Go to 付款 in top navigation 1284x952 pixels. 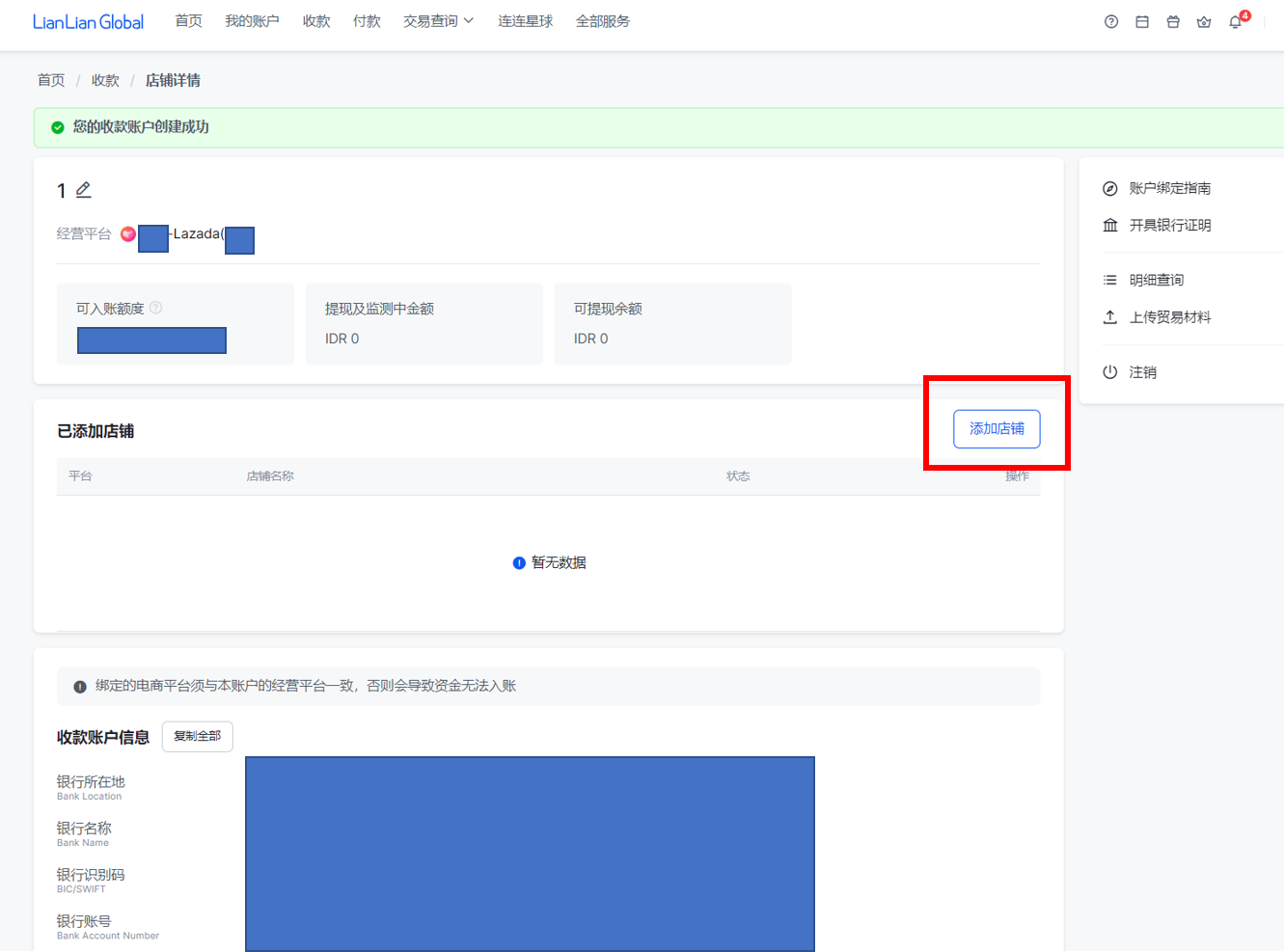click(367, 21)
